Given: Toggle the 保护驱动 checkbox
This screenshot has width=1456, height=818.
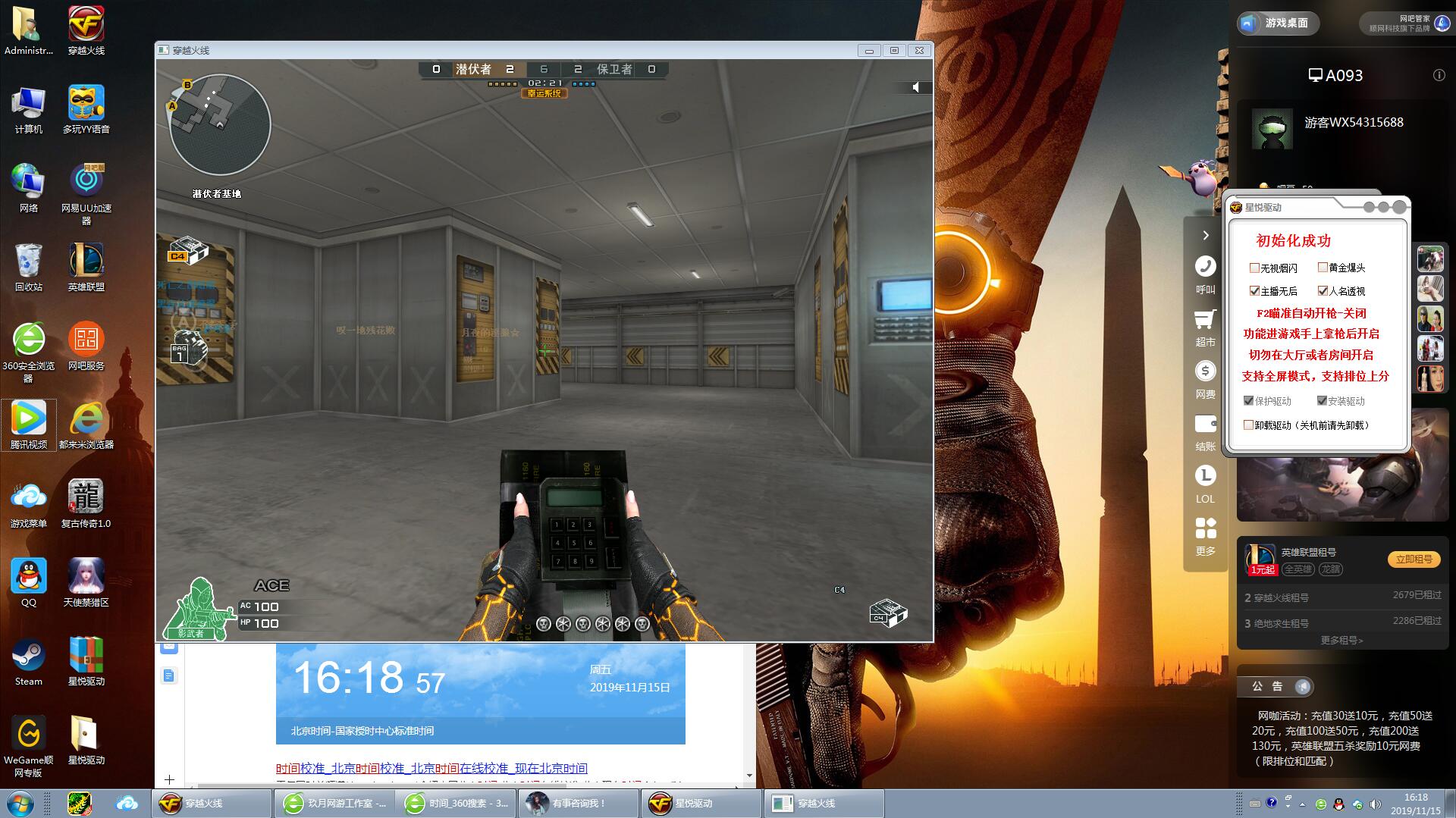Looking at the screenshot, I should [1248, 401].
